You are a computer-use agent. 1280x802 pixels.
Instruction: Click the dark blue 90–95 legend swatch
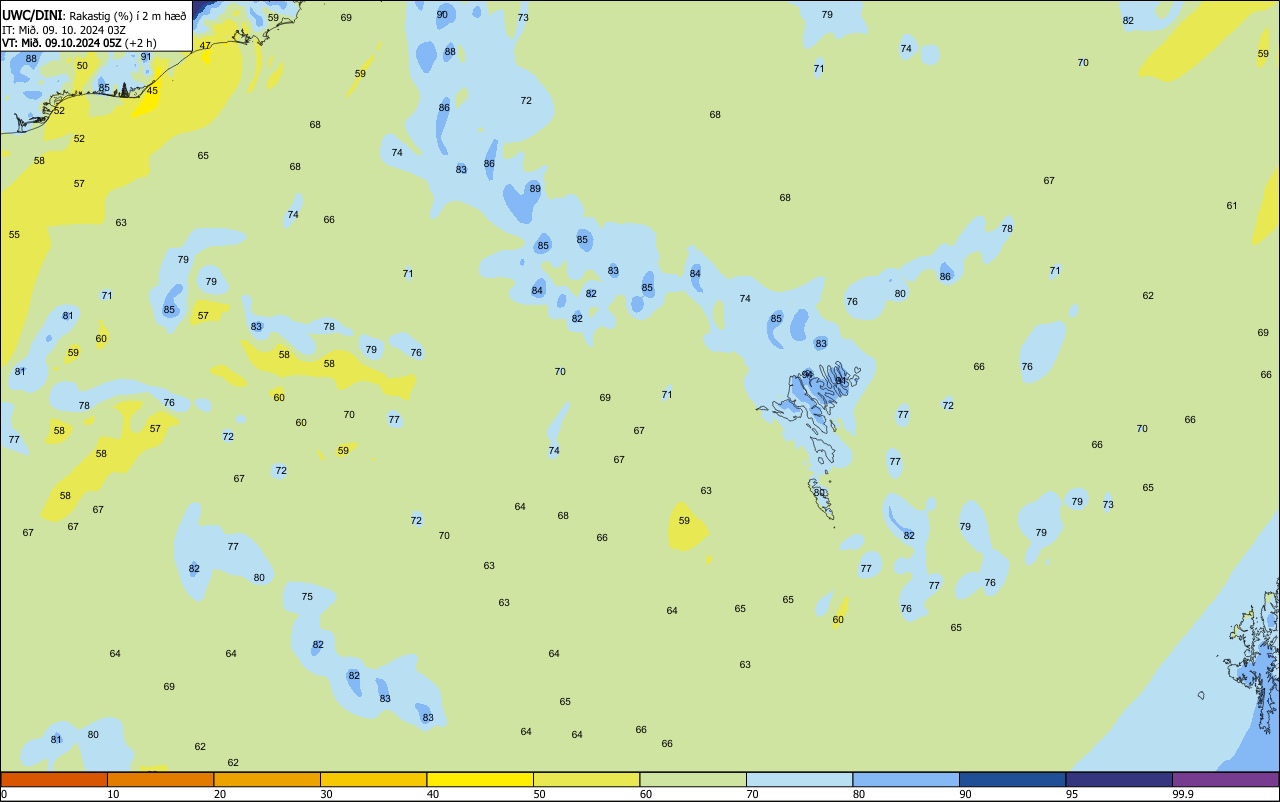click(1012, 779)
